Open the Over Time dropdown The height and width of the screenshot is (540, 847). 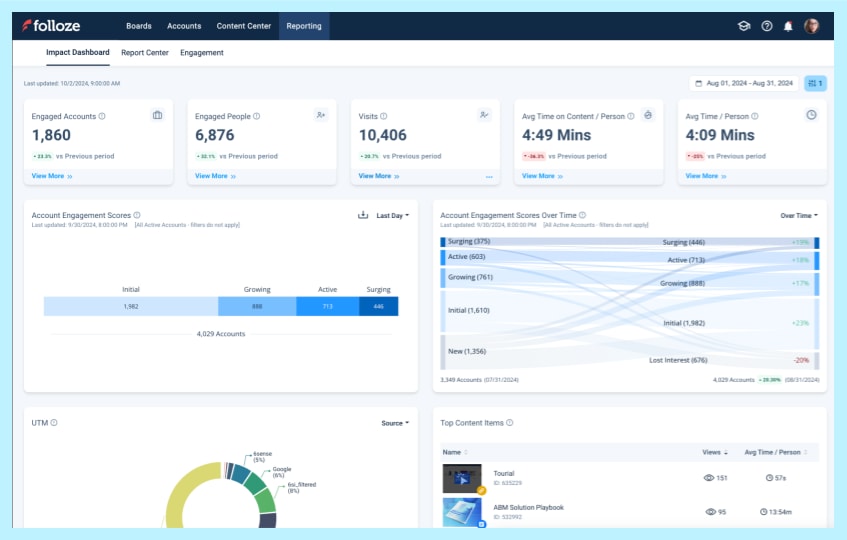[799, 215]
